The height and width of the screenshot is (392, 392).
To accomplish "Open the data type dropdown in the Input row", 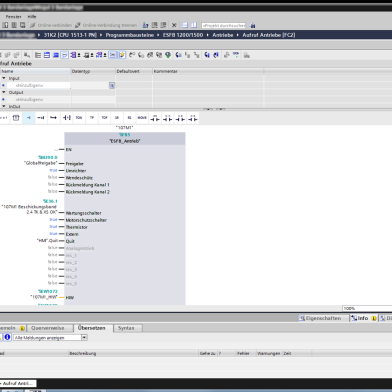I will click(x=112, y=86).
